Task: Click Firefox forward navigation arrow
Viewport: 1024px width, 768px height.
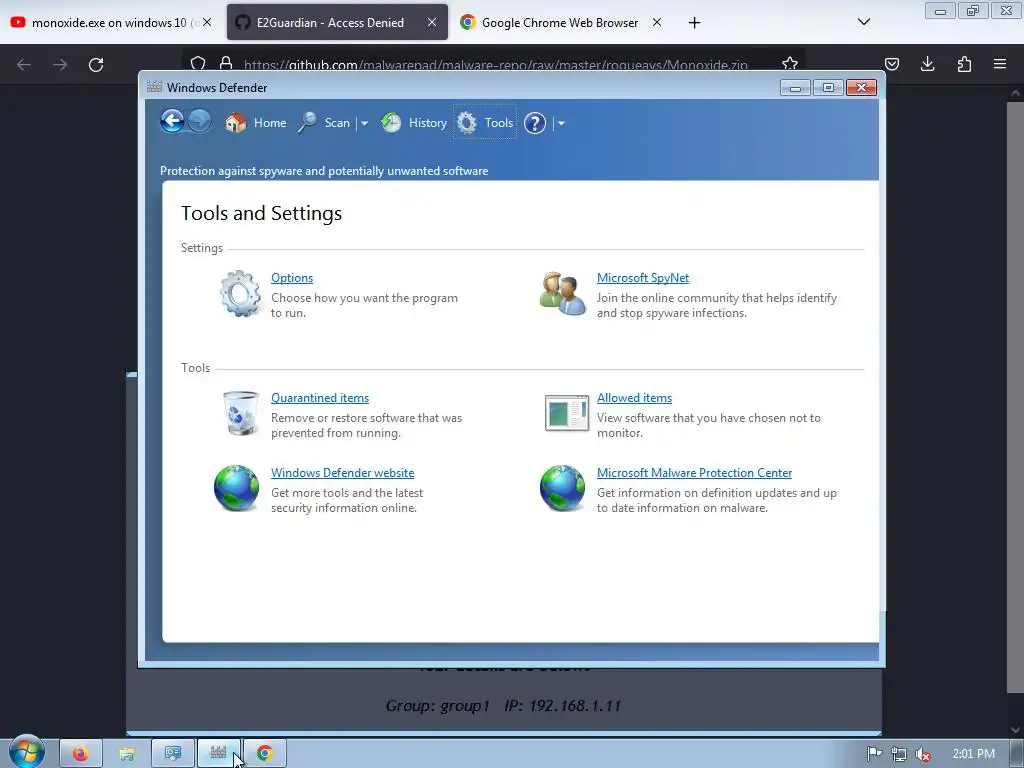Action: (60, 65)
